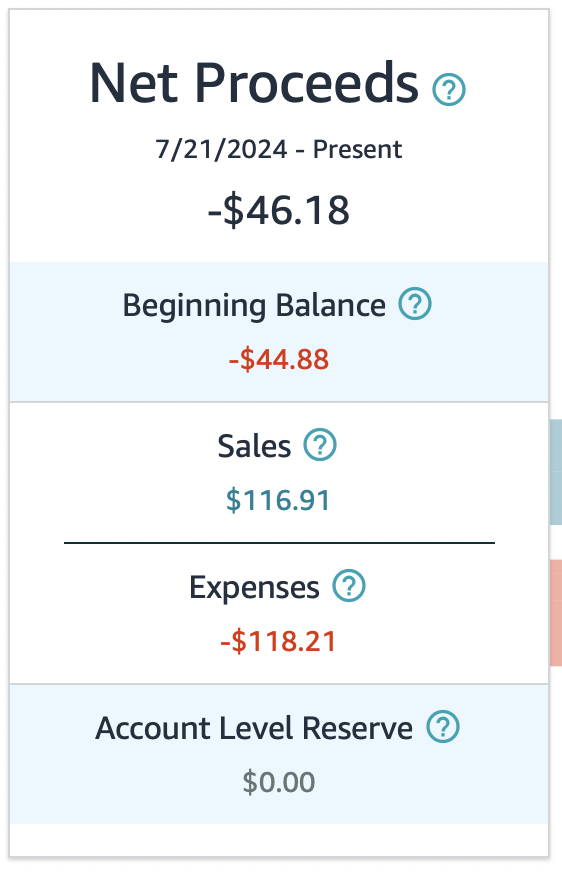Click the blank white footer under Account Level Reserve

click(278, 840)
